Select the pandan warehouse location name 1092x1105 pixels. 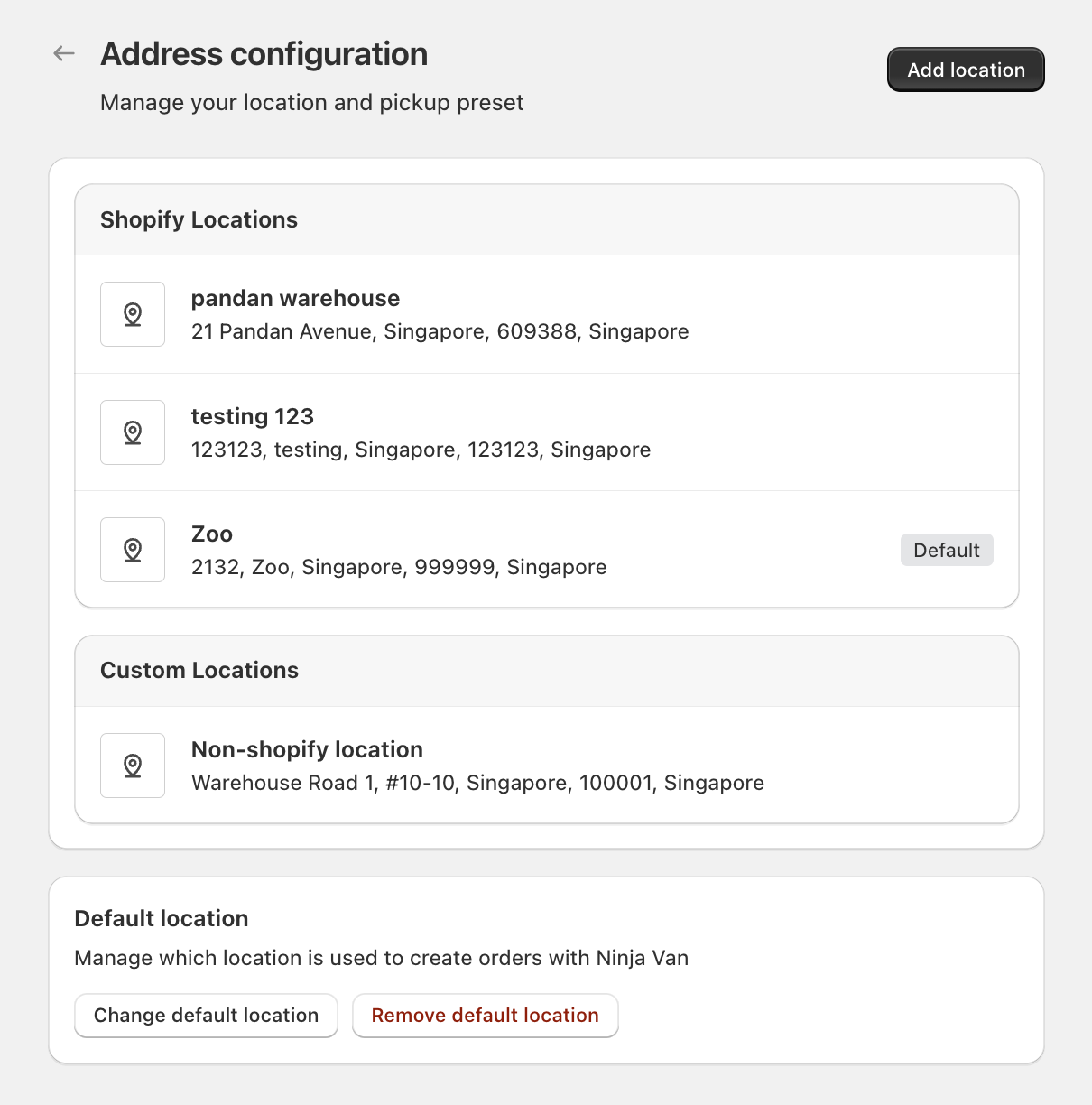tap(295, 299)
